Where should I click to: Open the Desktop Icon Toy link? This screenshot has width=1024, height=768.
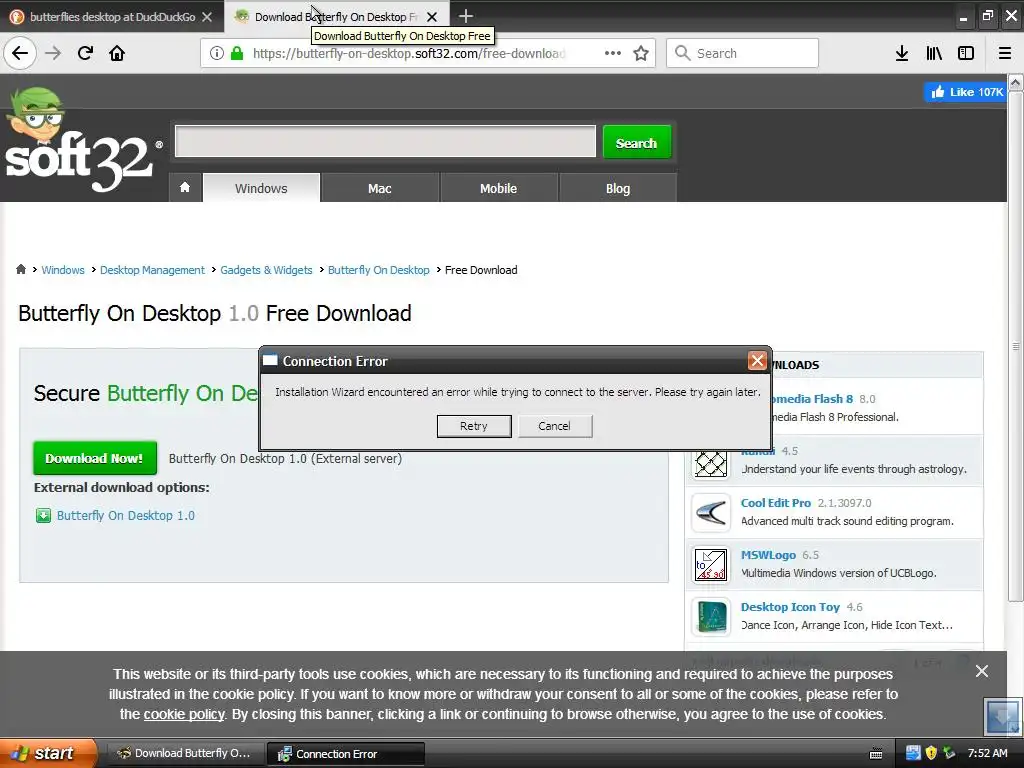pos(790,607)
